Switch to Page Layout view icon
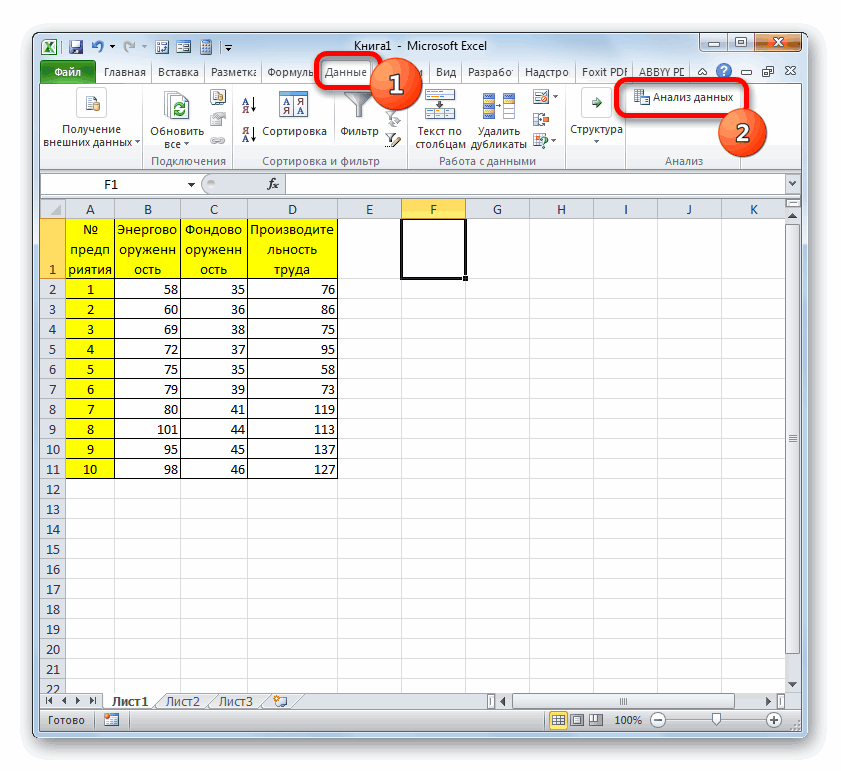The height and width of the screenshot is (771, 841). pos(577,720)
